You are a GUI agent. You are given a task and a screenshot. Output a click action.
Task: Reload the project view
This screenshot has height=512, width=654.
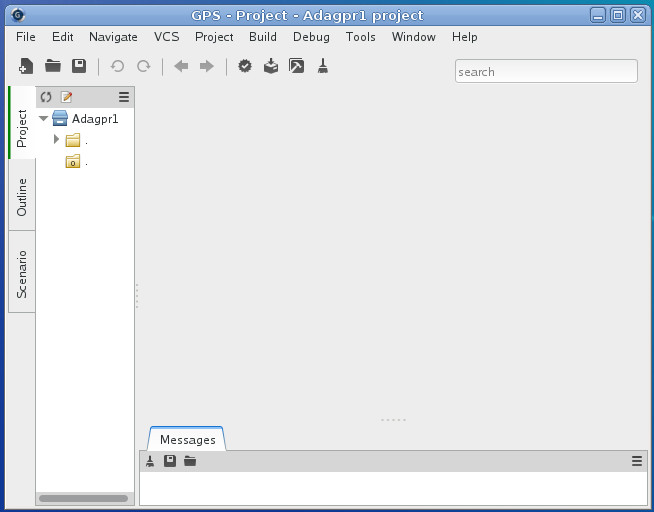(46, 97)
